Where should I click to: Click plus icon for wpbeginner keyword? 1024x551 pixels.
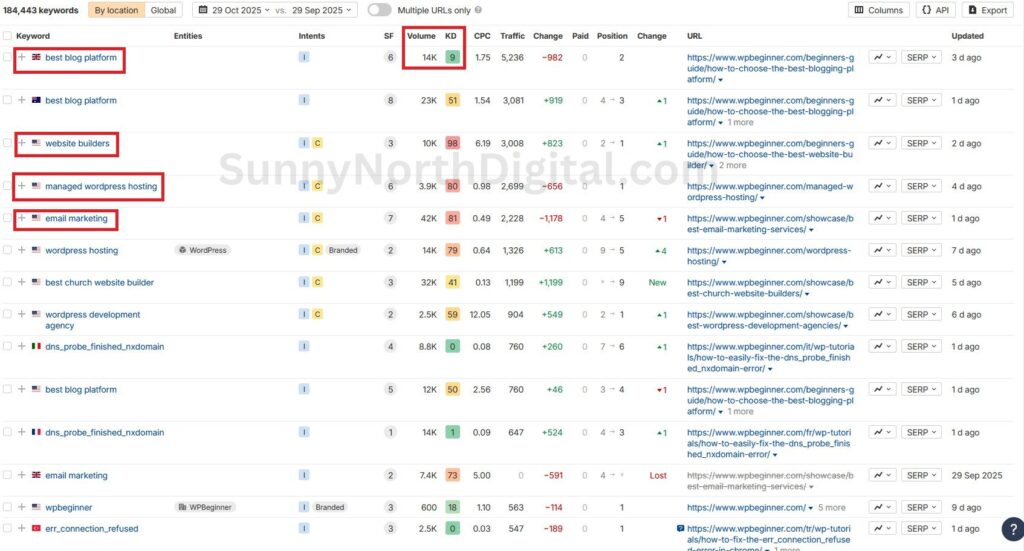click(22, 507)
